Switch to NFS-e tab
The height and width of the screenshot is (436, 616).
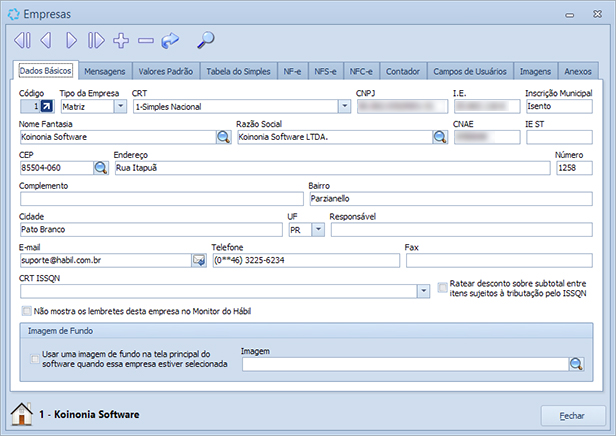tap(326, 71)
